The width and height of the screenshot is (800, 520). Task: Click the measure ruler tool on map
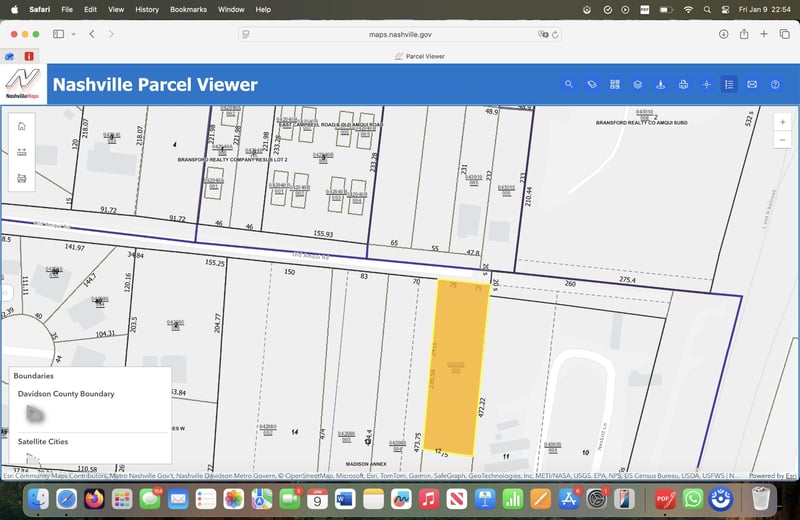(x=22, y=152)
